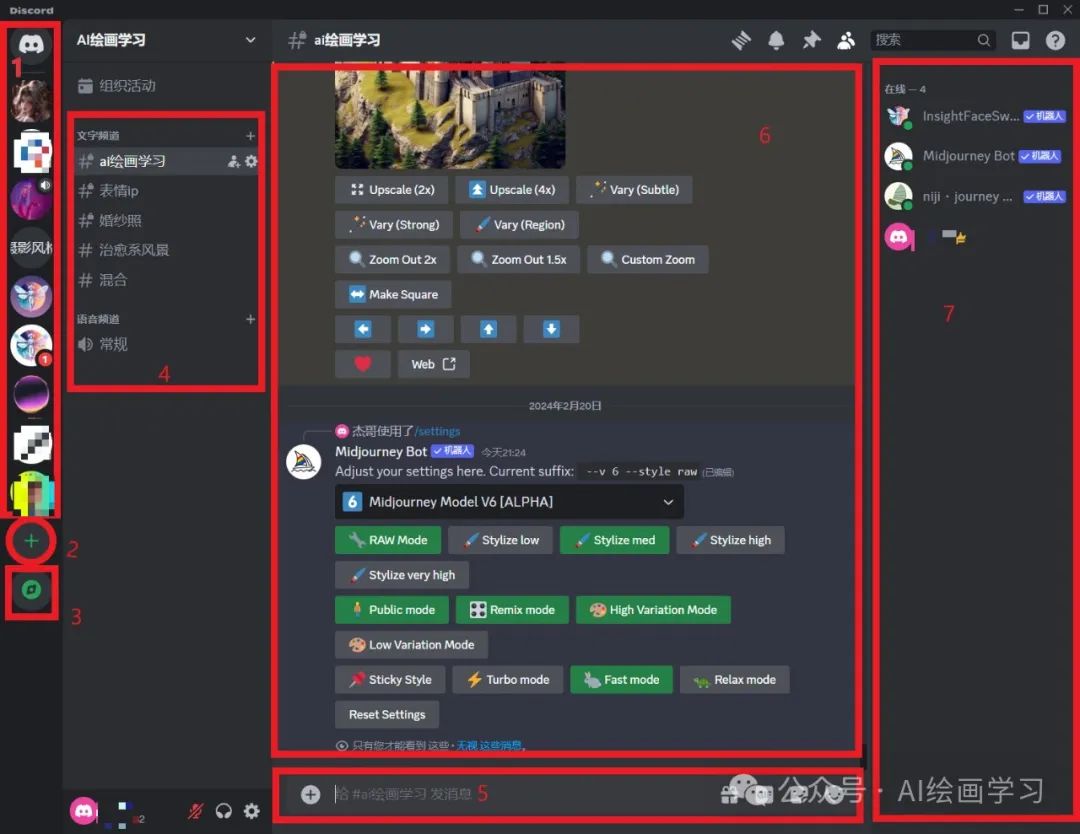Image resolution: width=1080 pixels, height=834 pixels.
Task: Click the search magnifier icon
Action: click(x=984, y=41)
